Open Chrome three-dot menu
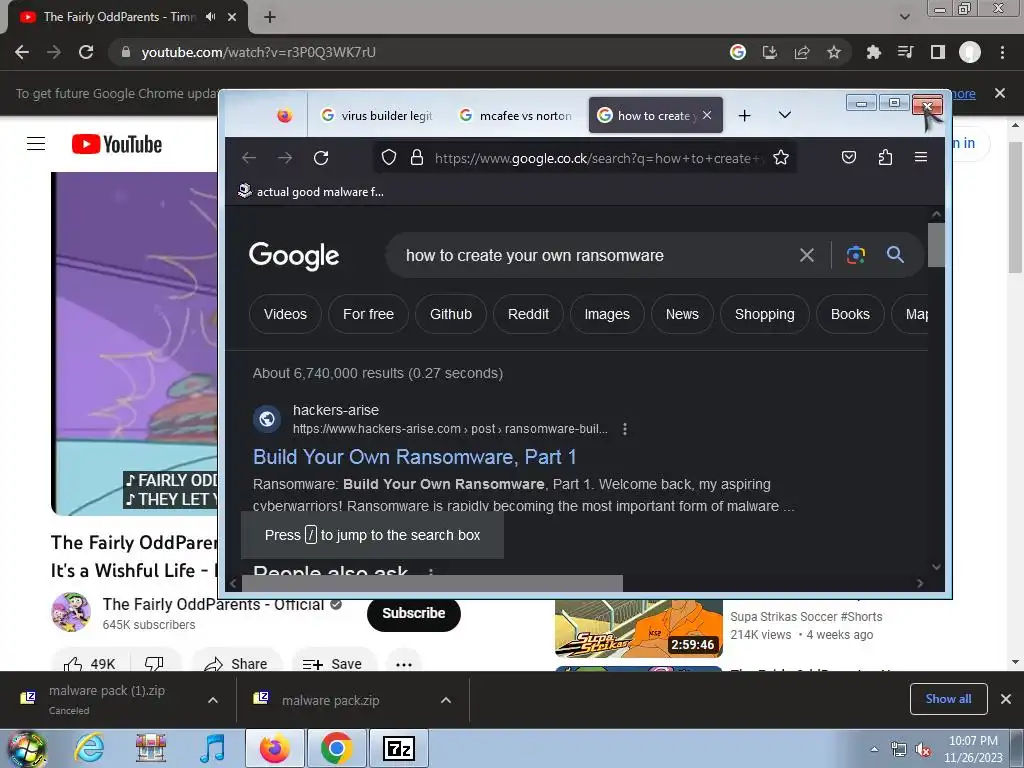The image size is (1024, 768). tap(1002, 52)
